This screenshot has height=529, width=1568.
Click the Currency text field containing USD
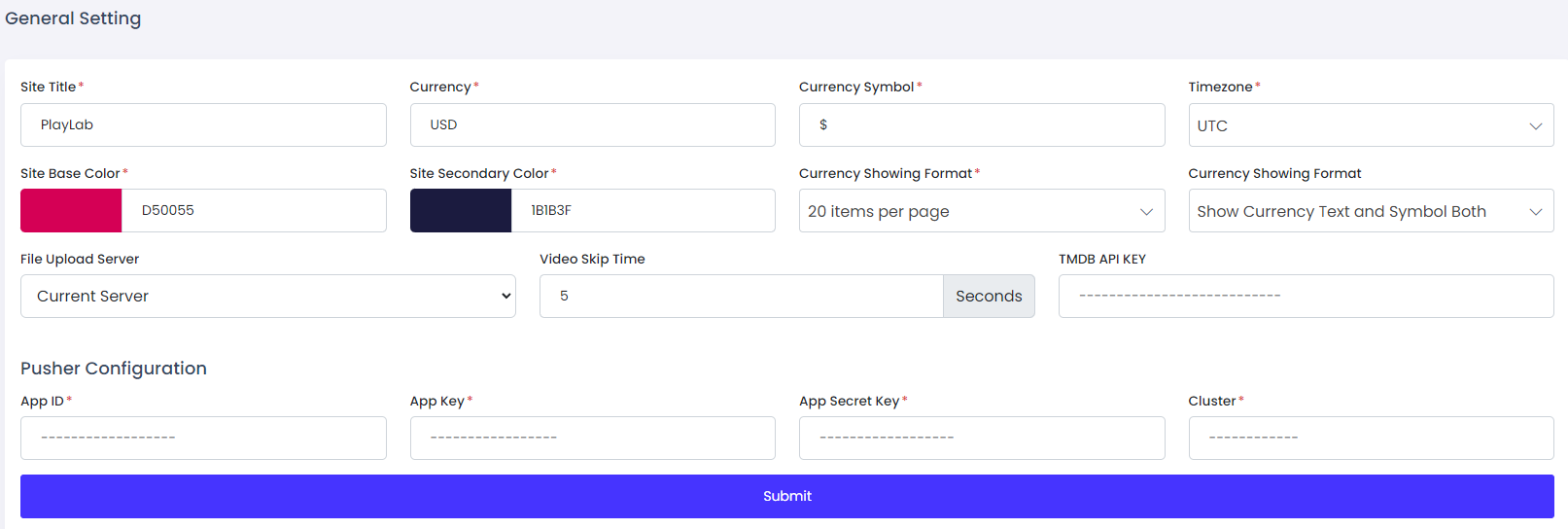tap(592, 125)
